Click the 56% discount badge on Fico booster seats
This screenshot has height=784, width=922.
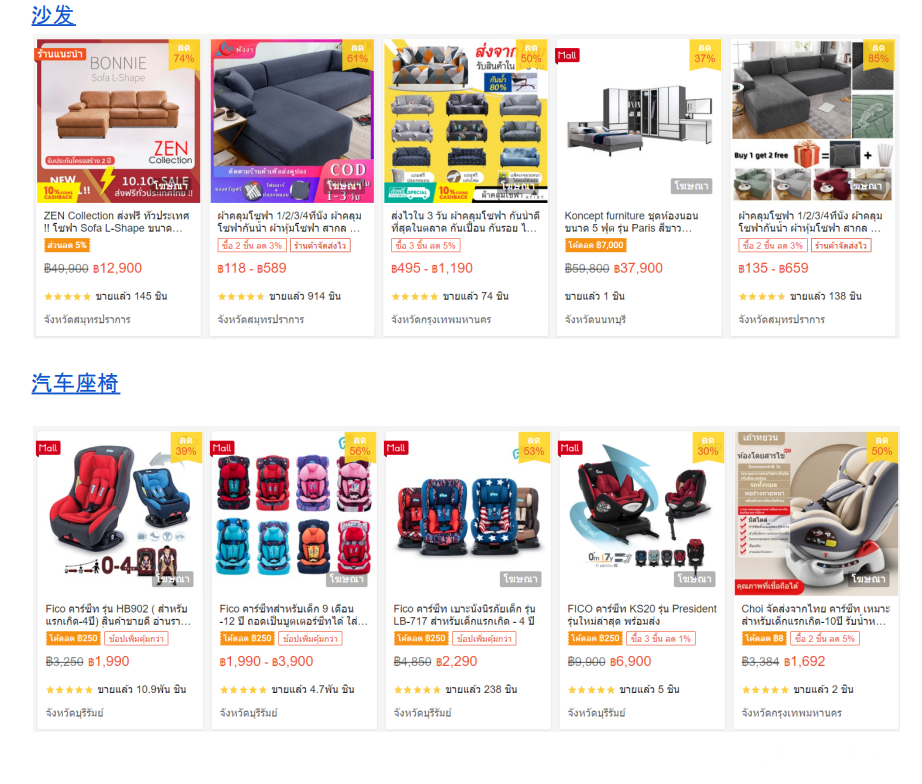(360, 447)
